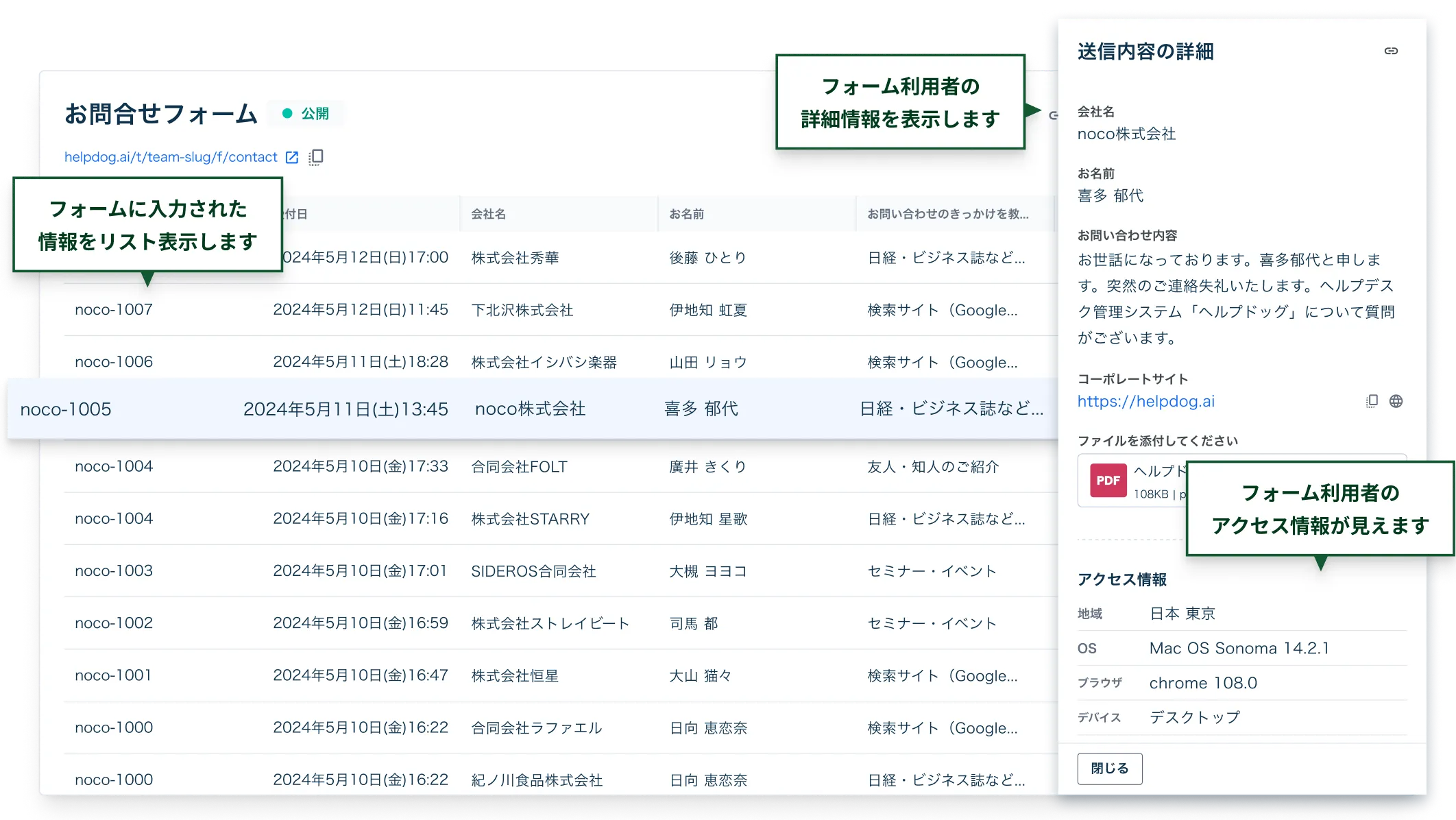Click the 公開 status badge
The image size is (1456, 820).
pyautogui.click(x=306, y=113)
